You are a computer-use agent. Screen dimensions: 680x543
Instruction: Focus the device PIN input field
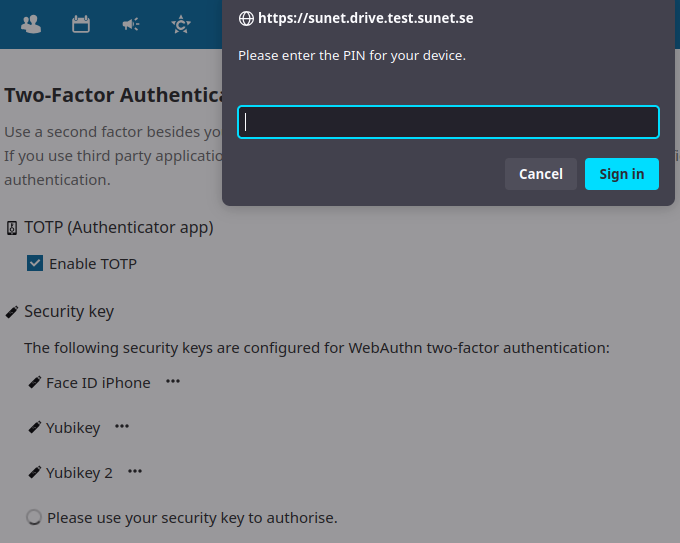point(448,122)
